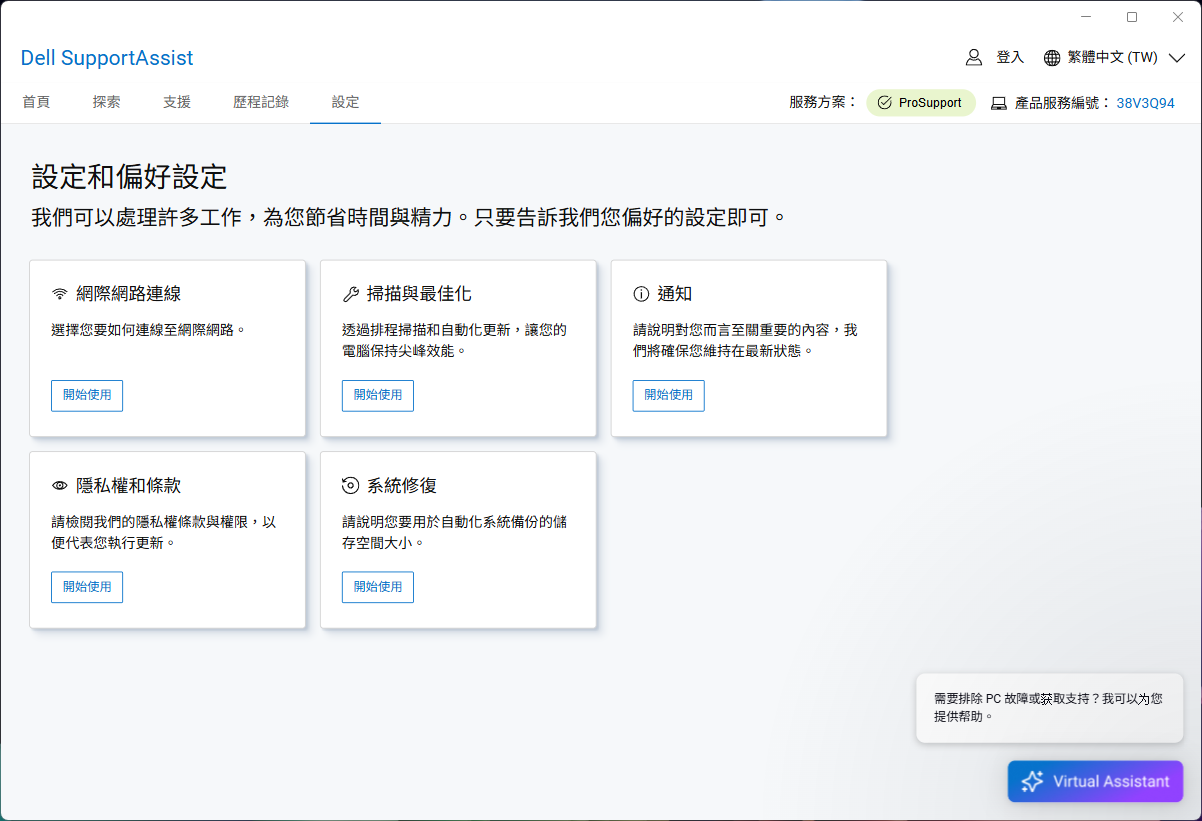Open service tag link 38V3Q94
Image resolution: width=1202 pixels, height=821 pixels.
pyautogui.click(x=1146, y=103)
